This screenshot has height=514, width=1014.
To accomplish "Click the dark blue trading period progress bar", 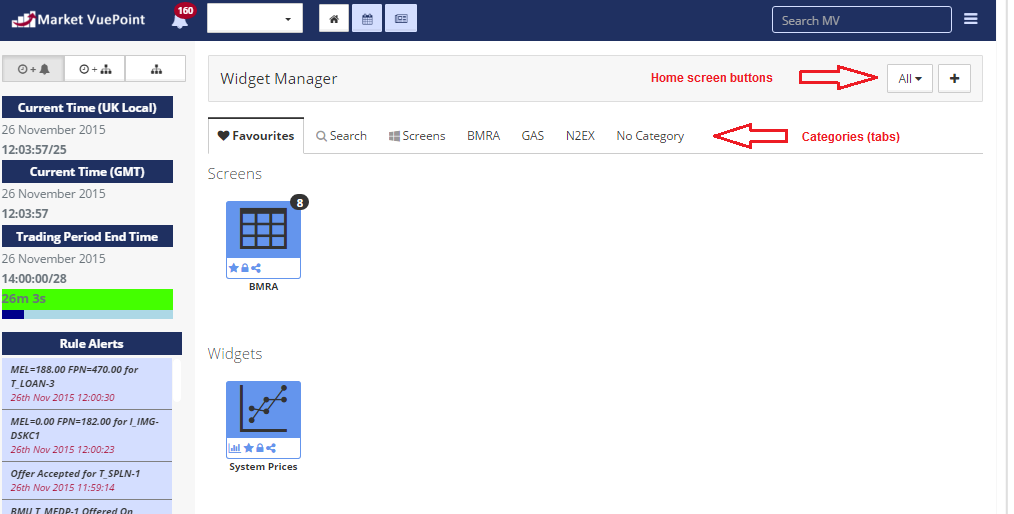I will [13, 314].
